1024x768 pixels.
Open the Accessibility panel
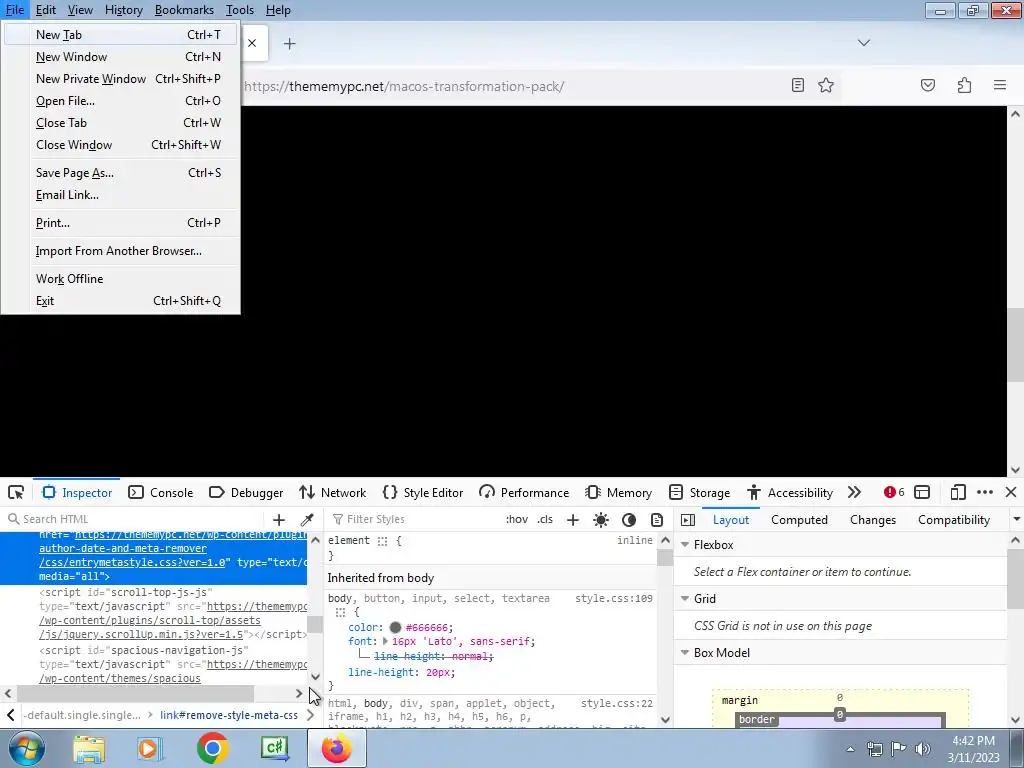pyautogui.click(x=790, y=492)
